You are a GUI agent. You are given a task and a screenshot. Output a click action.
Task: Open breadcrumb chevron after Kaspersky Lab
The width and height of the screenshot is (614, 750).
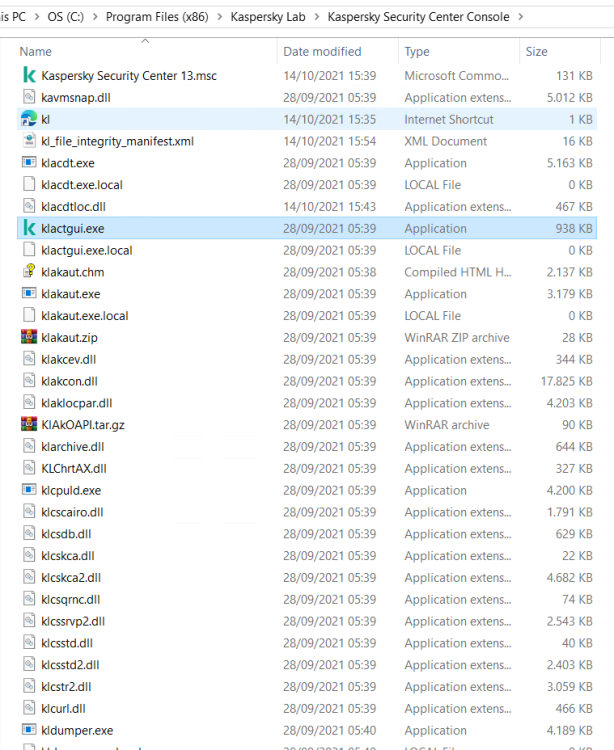(317, 17)
